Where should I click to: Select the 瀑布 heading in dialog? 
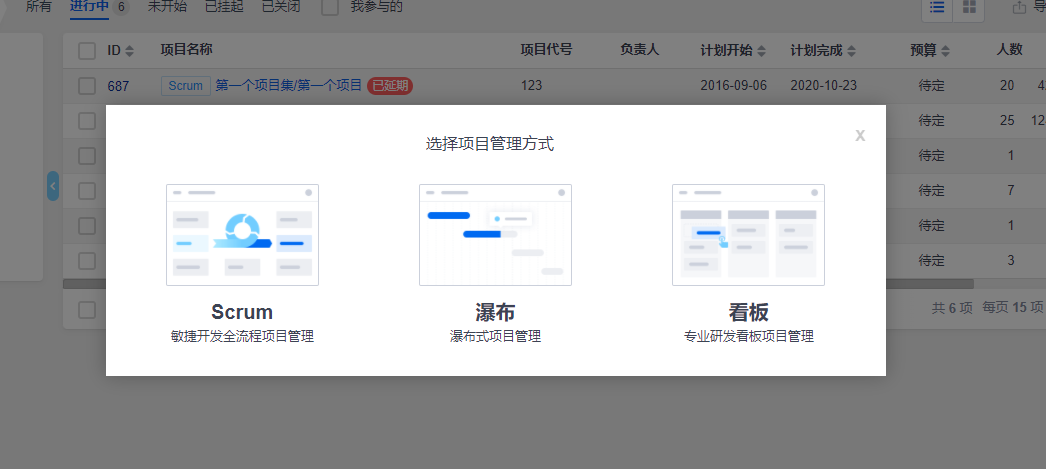coord(495,312)
